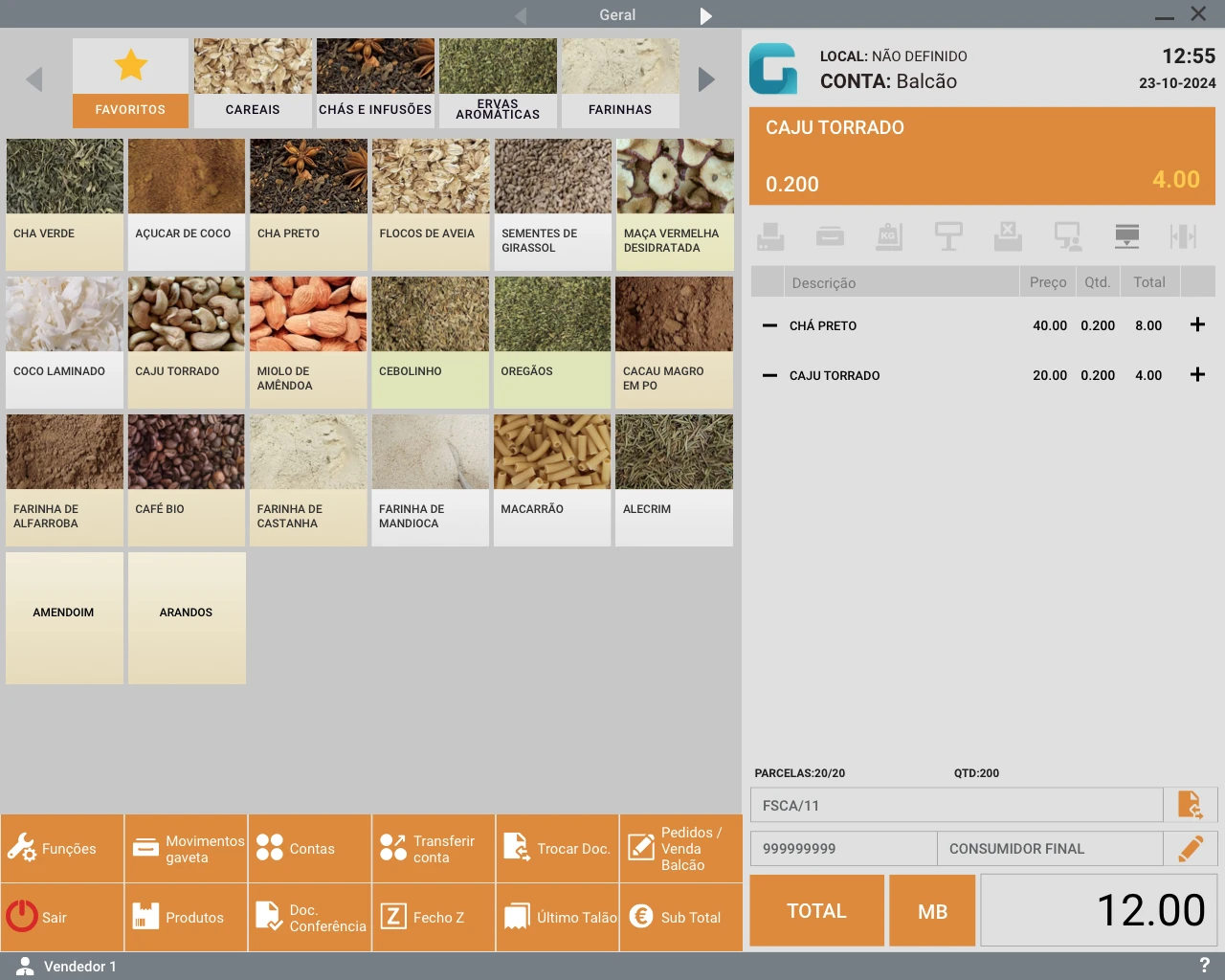The image size is (1225, 980).
Task: Click the pencil icon to edit customer
Action: (x=1191, y=849)
